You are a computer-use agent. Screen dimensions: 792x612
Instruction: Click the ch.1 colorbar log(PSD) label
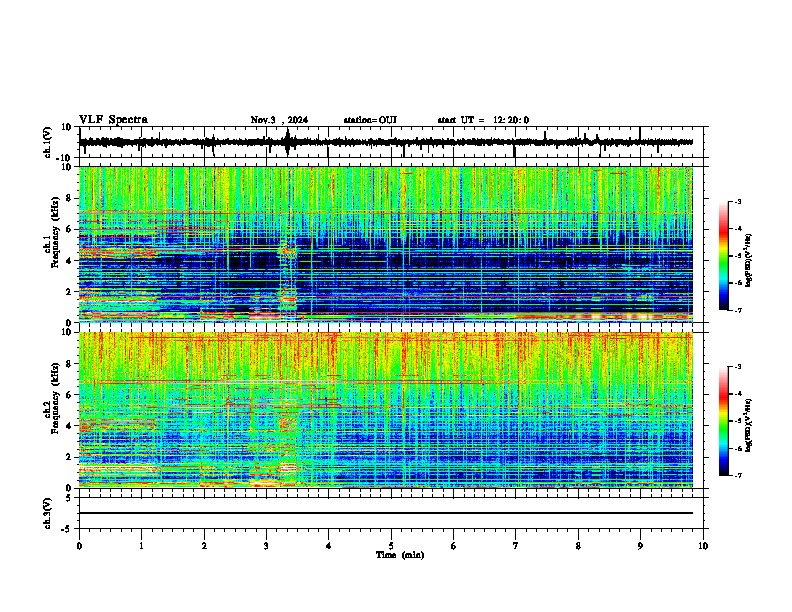748,261
